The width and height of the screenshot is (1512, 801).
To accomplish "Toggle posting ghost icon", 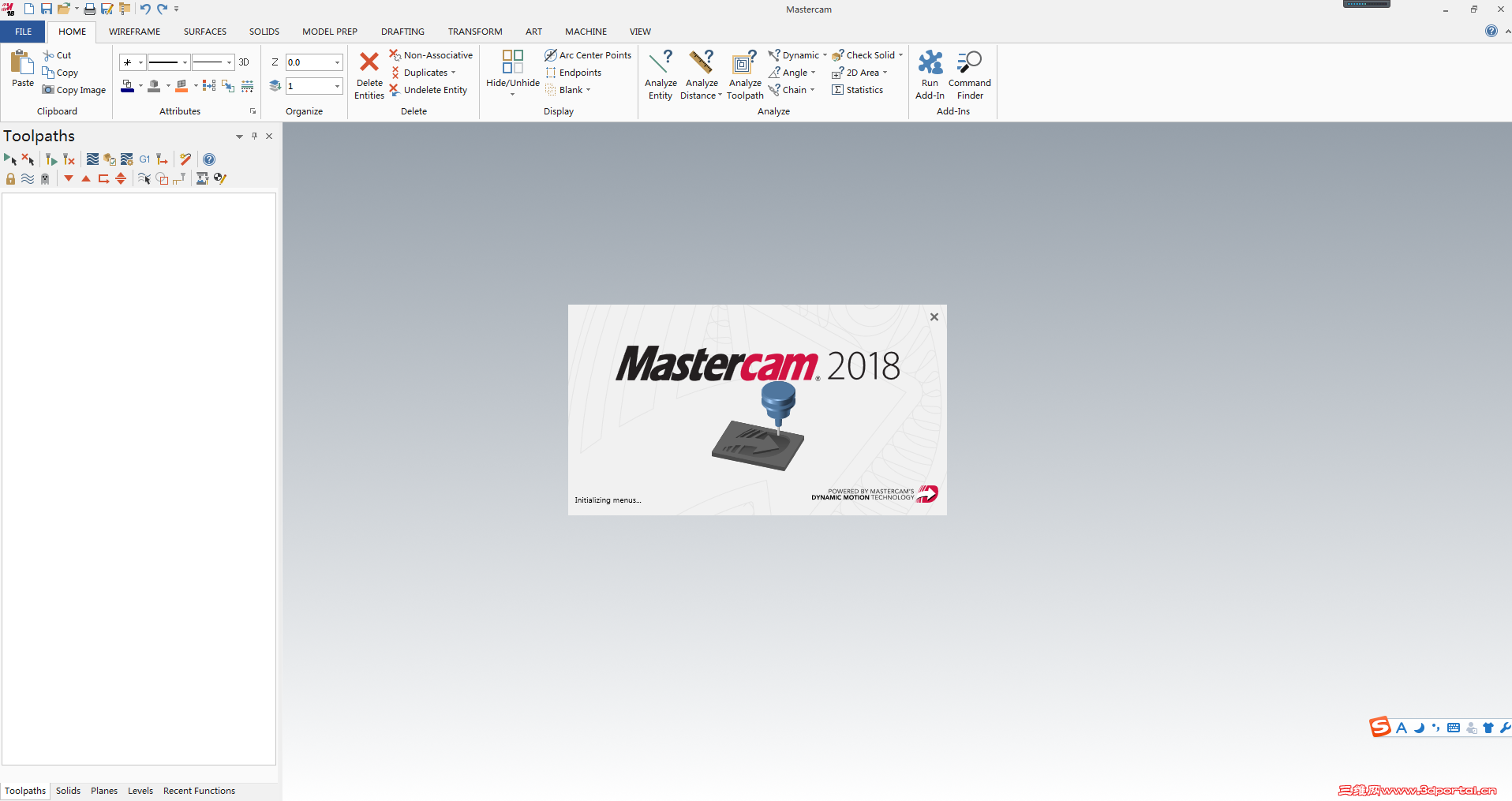I will (45, 178).
